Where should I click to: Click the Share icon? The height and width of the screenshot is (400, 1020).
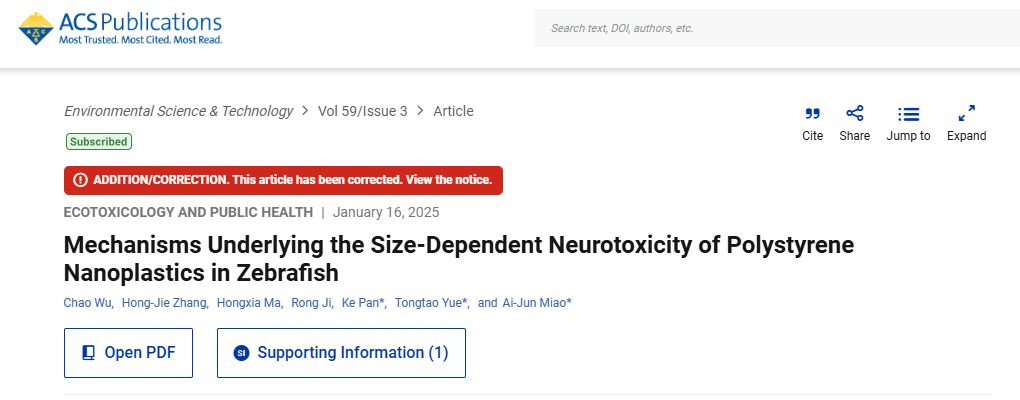click(854, 114)
